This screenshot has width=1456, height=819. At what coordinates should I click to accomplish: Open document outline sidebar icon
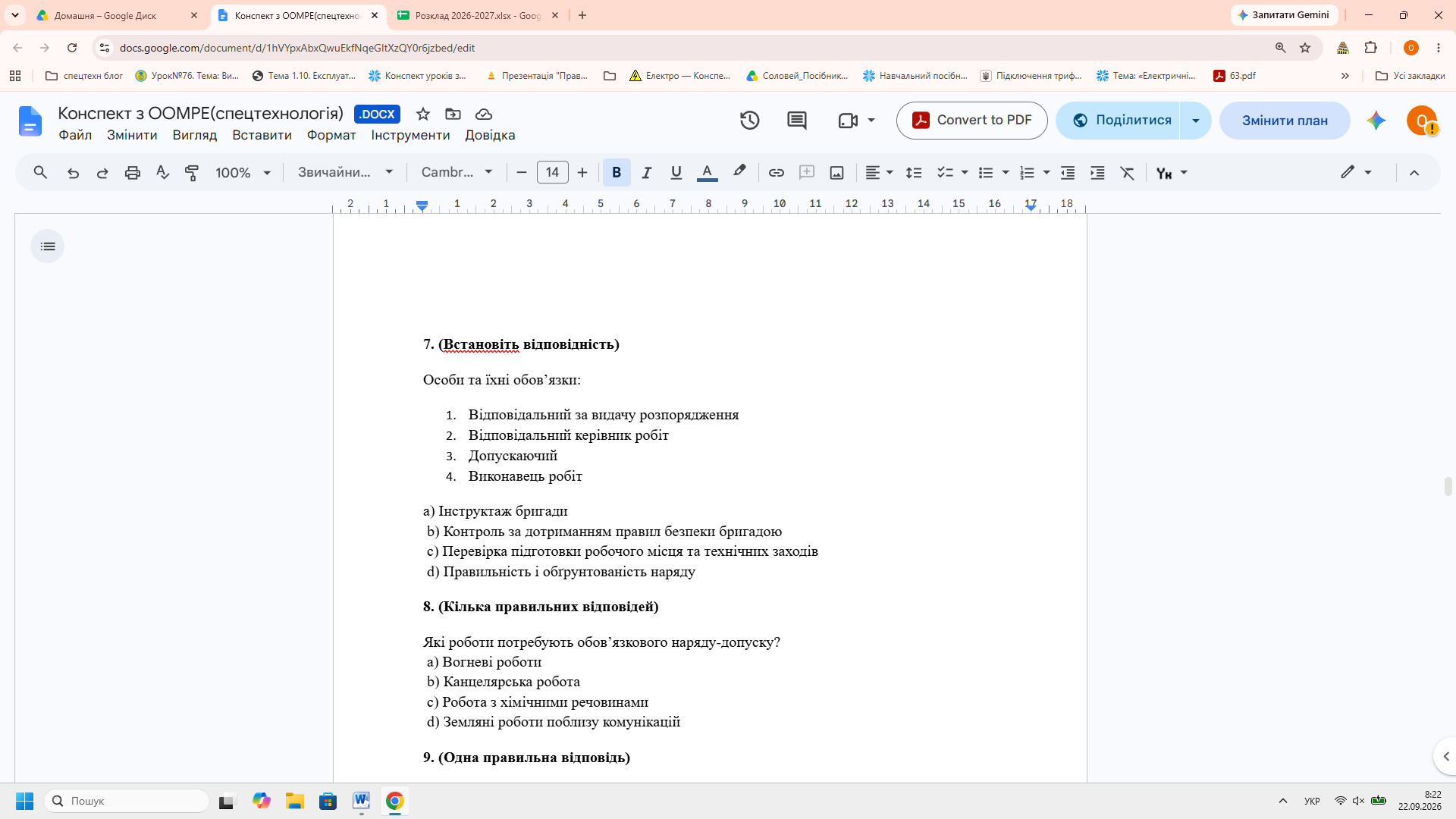(48, 246)
